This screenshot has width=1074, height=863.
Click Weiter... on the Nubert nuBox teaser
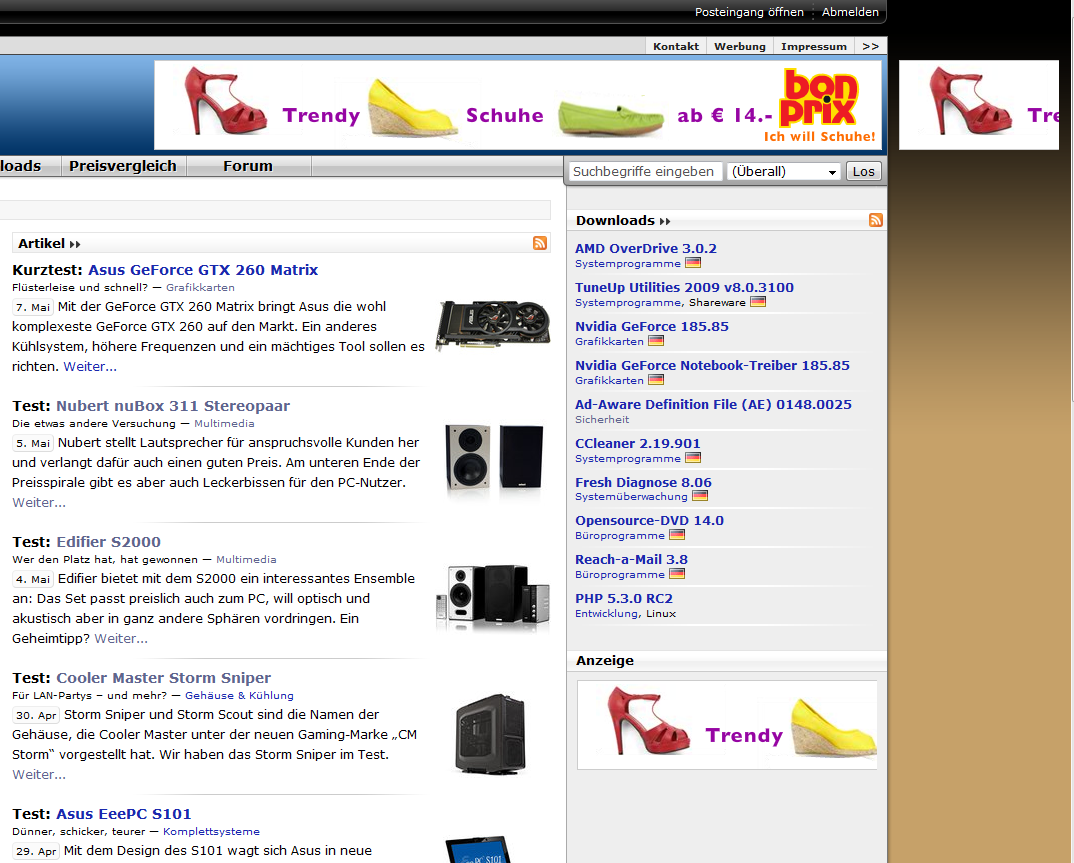pos(39,503)
